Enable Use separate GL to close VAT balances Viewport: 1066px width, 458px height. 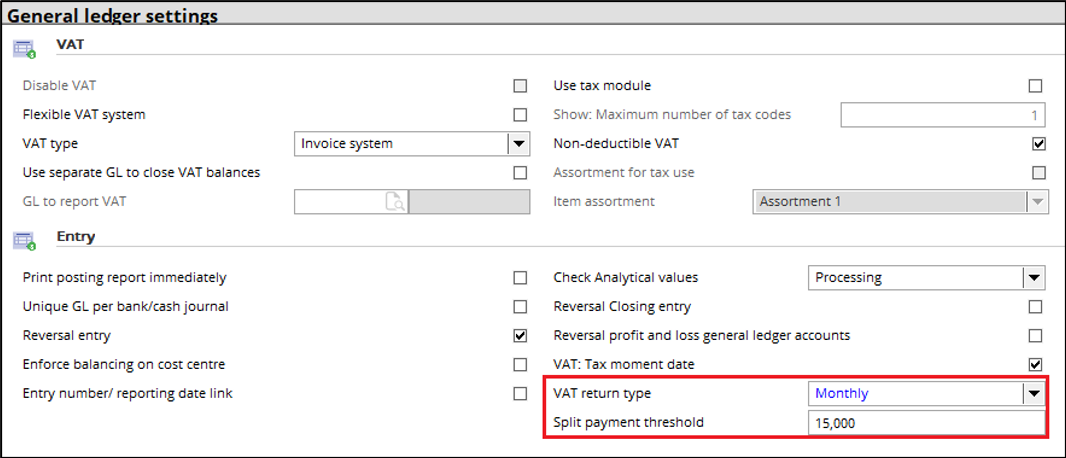(x=520, y=173)
